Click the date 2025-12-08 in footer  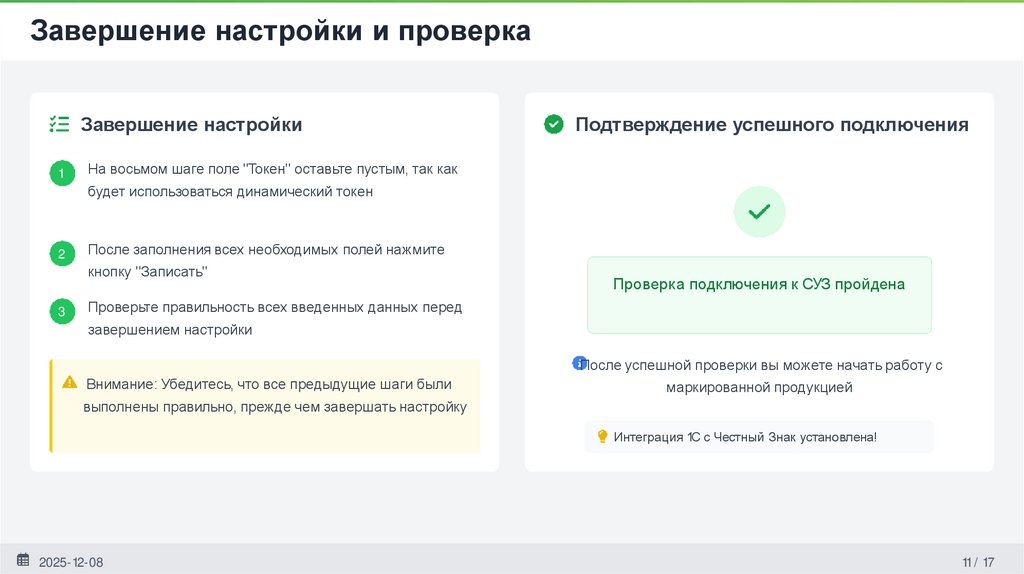coord(71,562)
